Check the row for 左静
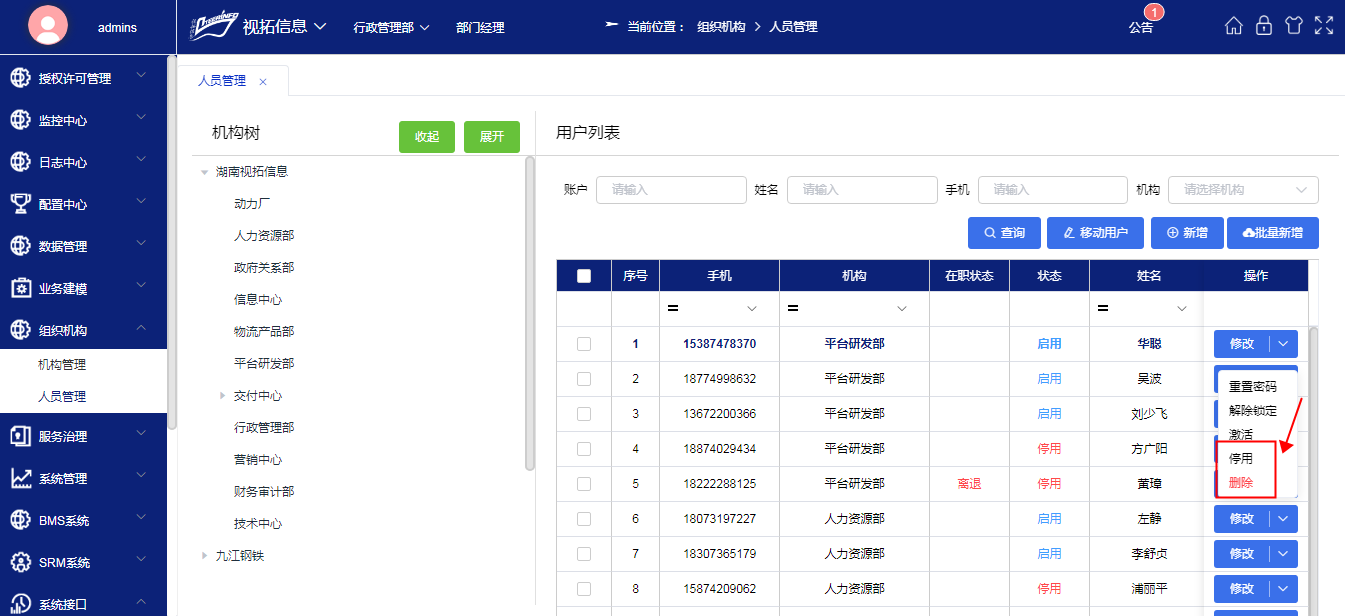The width and height of the screenshot is (1345, 616). click(x=584, y=519)
